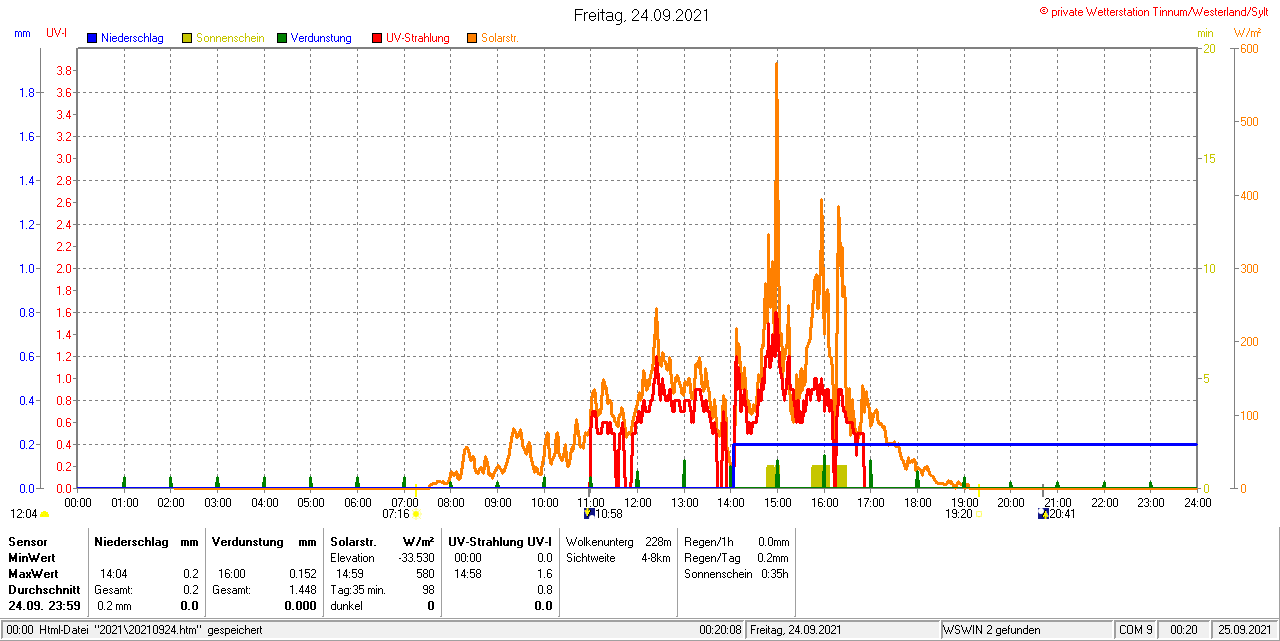Select the Niederschlag legend label
This screenshot has height=641, width=1280.
pos(132,38)
